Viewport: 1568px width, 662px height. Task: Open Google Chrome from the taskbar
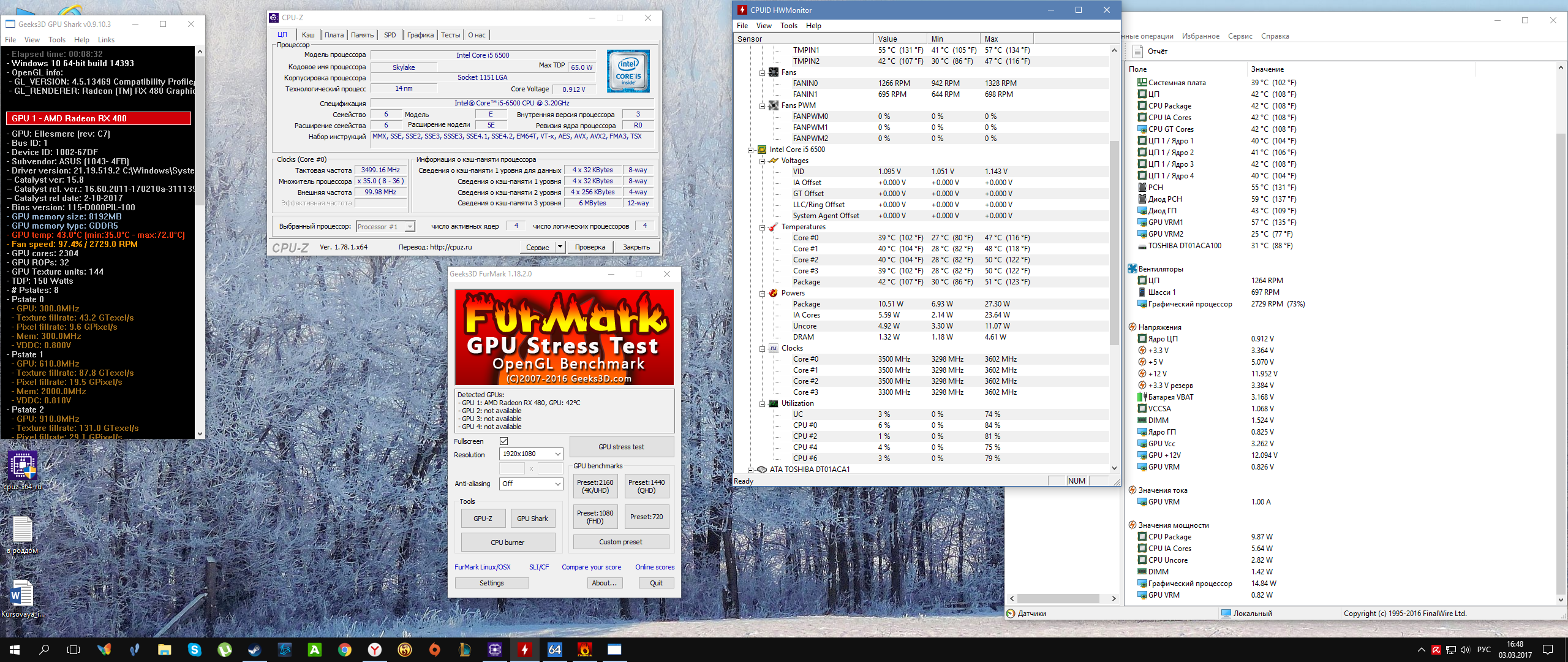[x=345, y=650]
